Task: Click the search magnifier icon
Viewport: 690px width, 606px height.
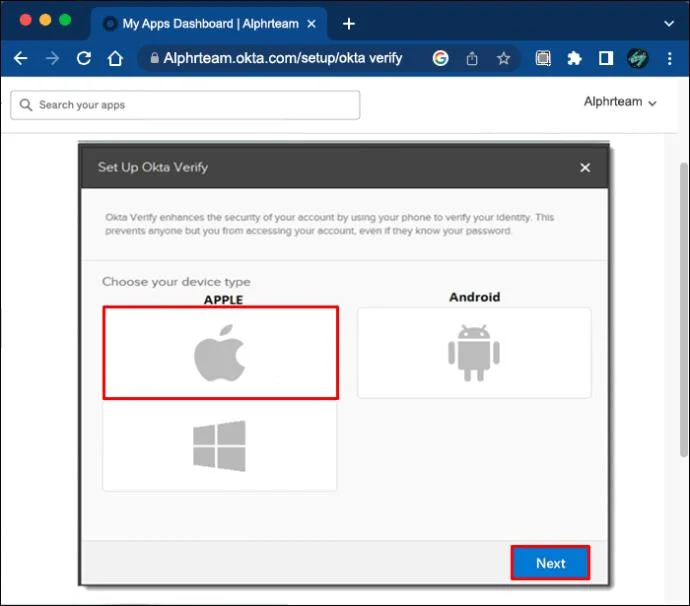Action: [26, 105]
